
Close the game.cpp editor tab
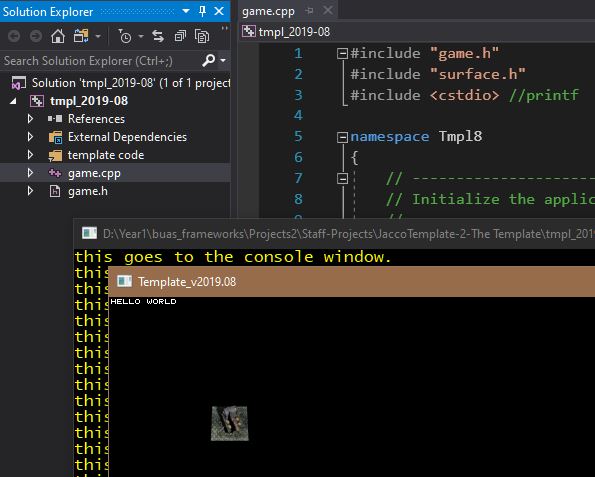328,11
